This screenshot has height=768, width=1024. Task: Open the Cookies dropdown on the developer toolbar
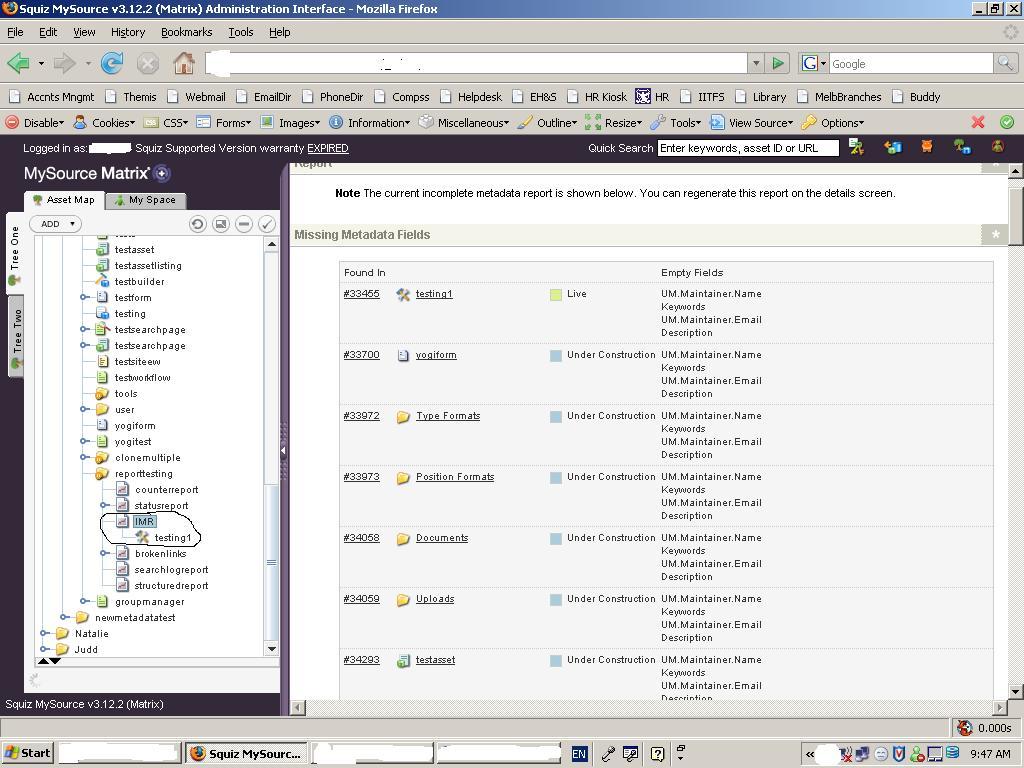(x=104, y=122)
